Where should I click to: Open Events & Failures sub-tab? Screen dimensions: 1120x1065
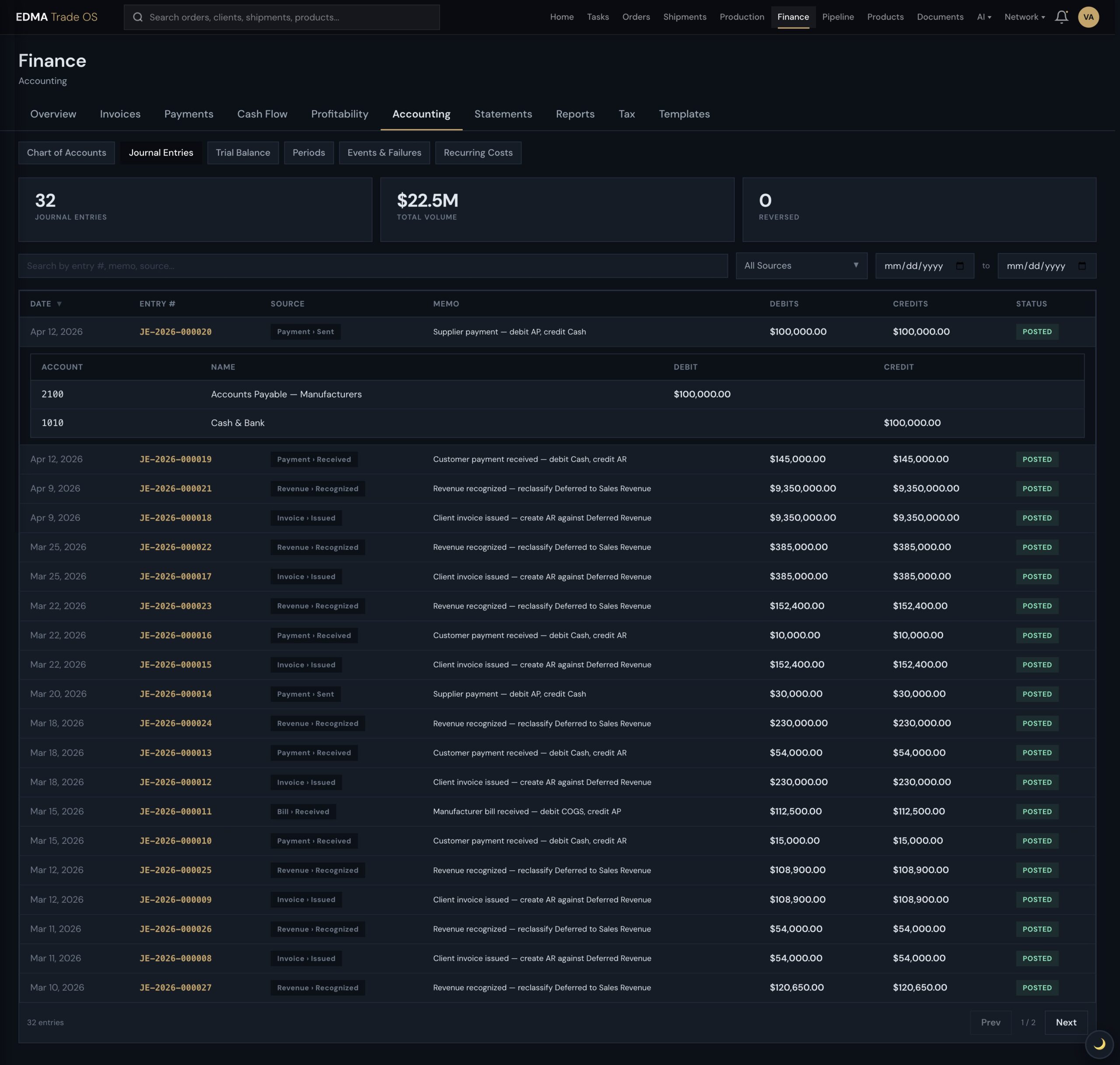coord(384,153)
